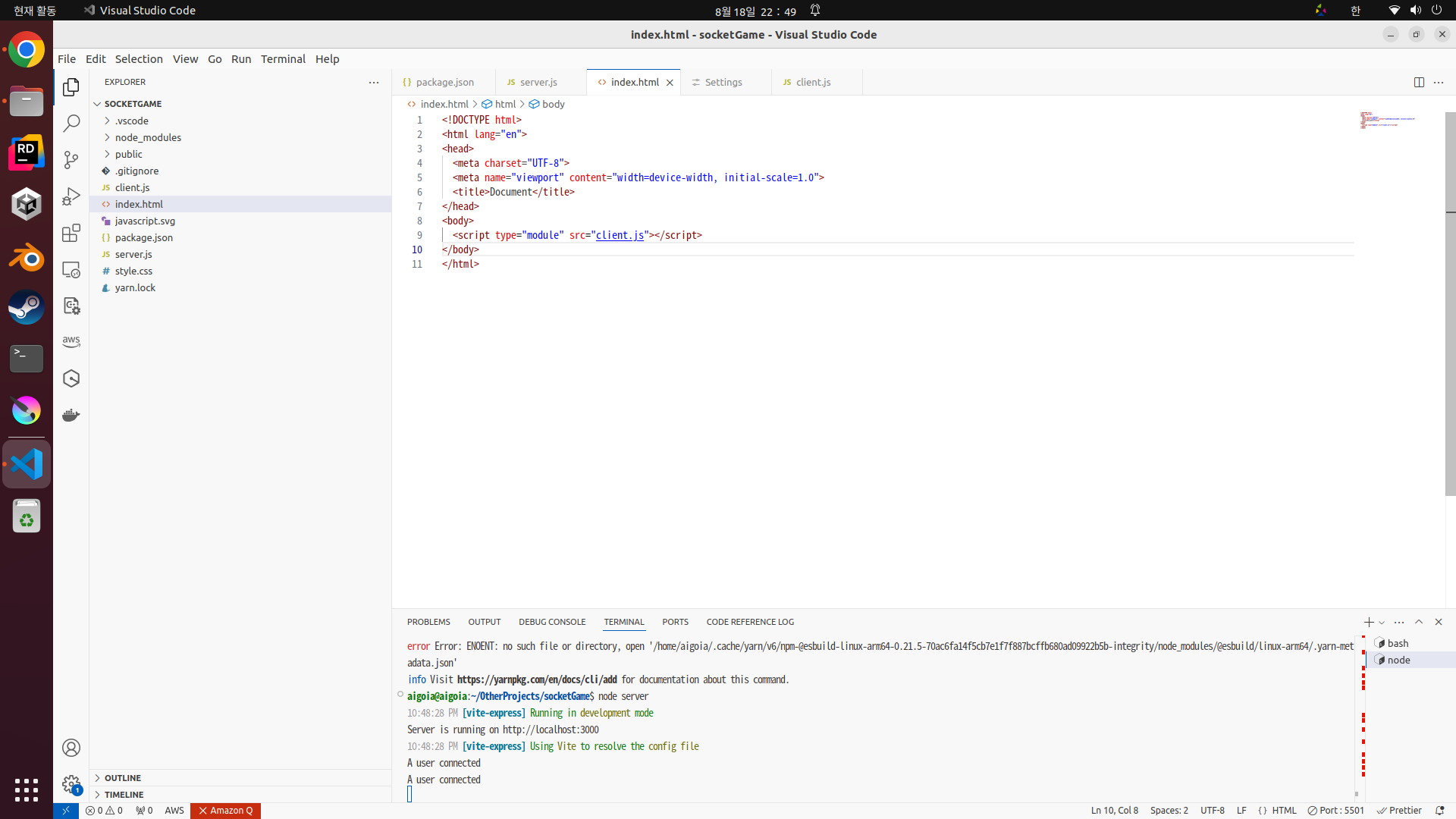Open Steam from the dock
Screen dimensions: 1456x819
point(27,308)
